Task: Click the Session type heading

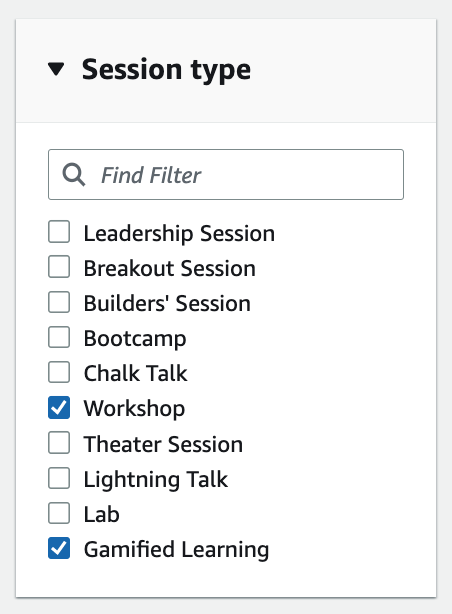Action: pyautogui.click(x=166, y=70)
